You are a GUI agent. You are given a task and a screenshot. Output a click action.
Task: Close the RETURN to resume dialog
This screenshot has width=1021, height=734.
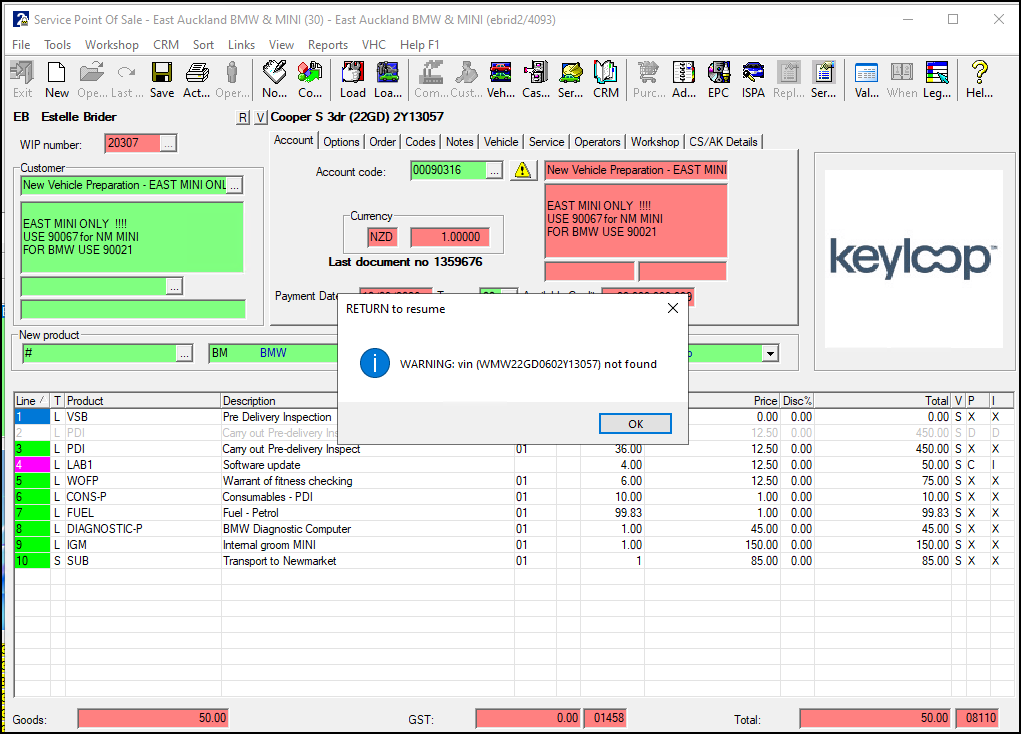click(672, 309)
